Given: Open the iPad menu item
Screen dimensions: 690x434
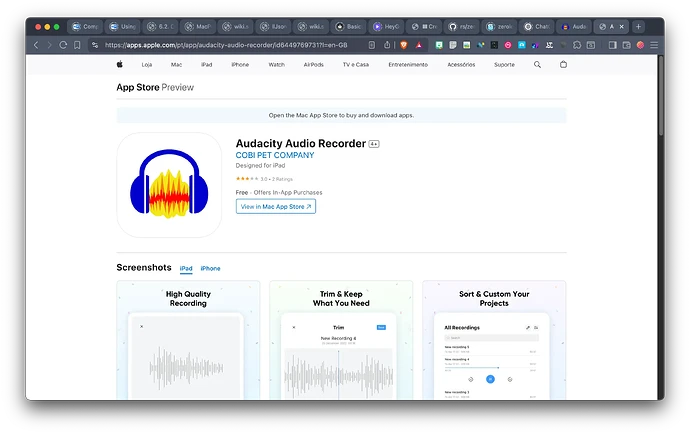Looking at the screenshot, I should click(206, 65).
